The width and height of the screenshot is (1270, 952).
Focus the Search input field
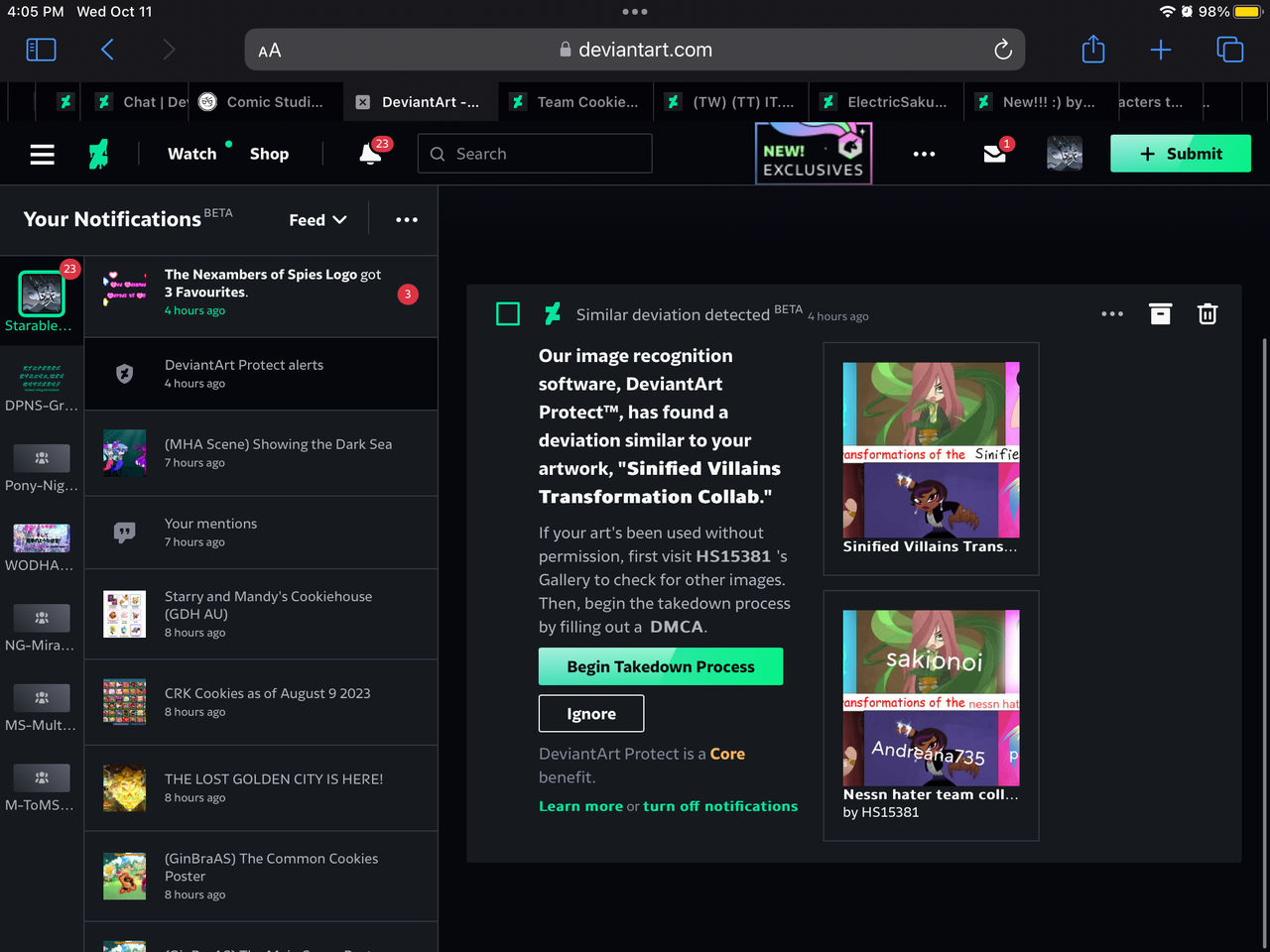point(535,154)
